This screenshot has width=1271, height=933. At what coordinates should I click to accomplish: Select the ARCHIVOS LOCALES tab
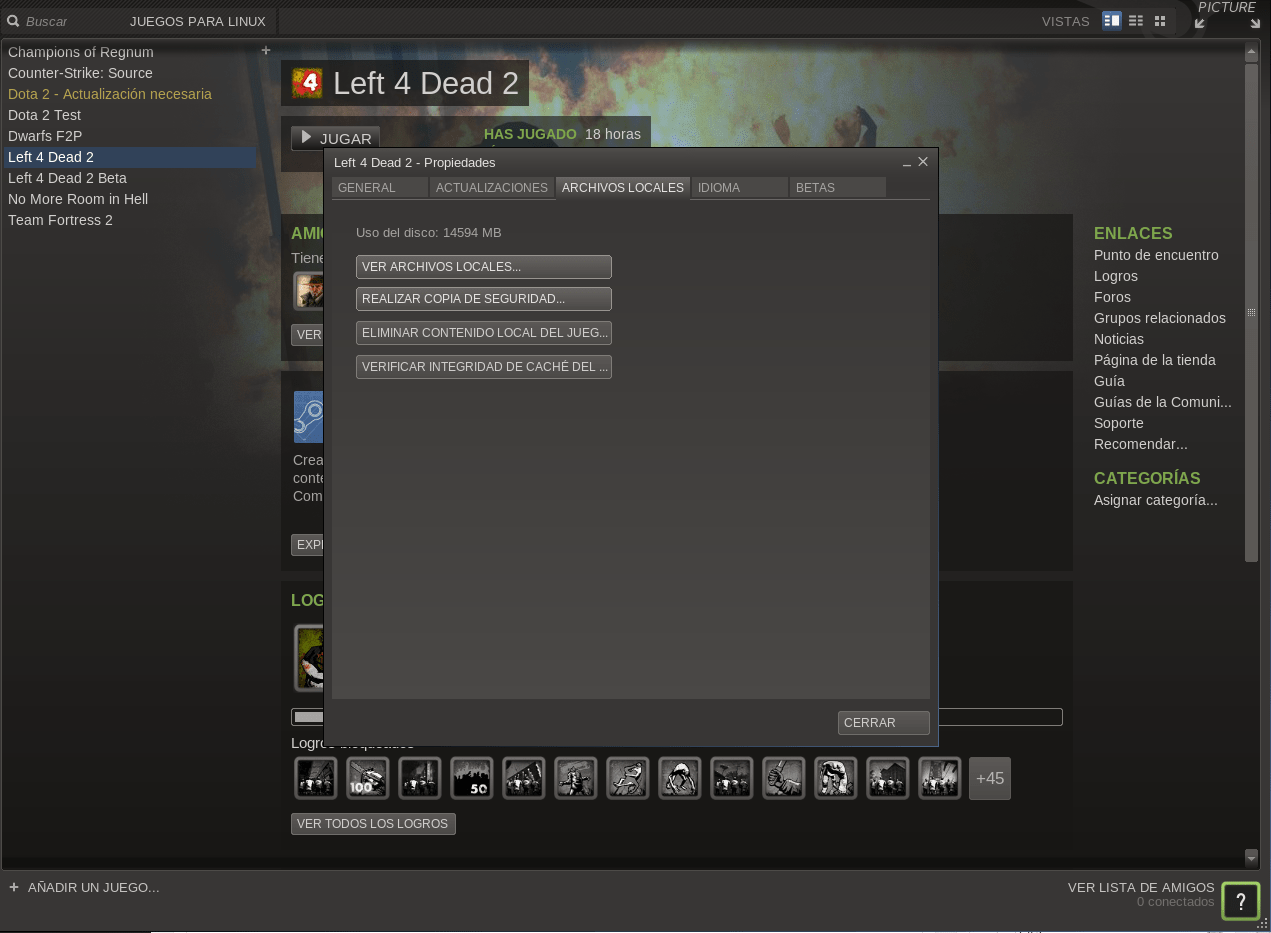[623, 188]
